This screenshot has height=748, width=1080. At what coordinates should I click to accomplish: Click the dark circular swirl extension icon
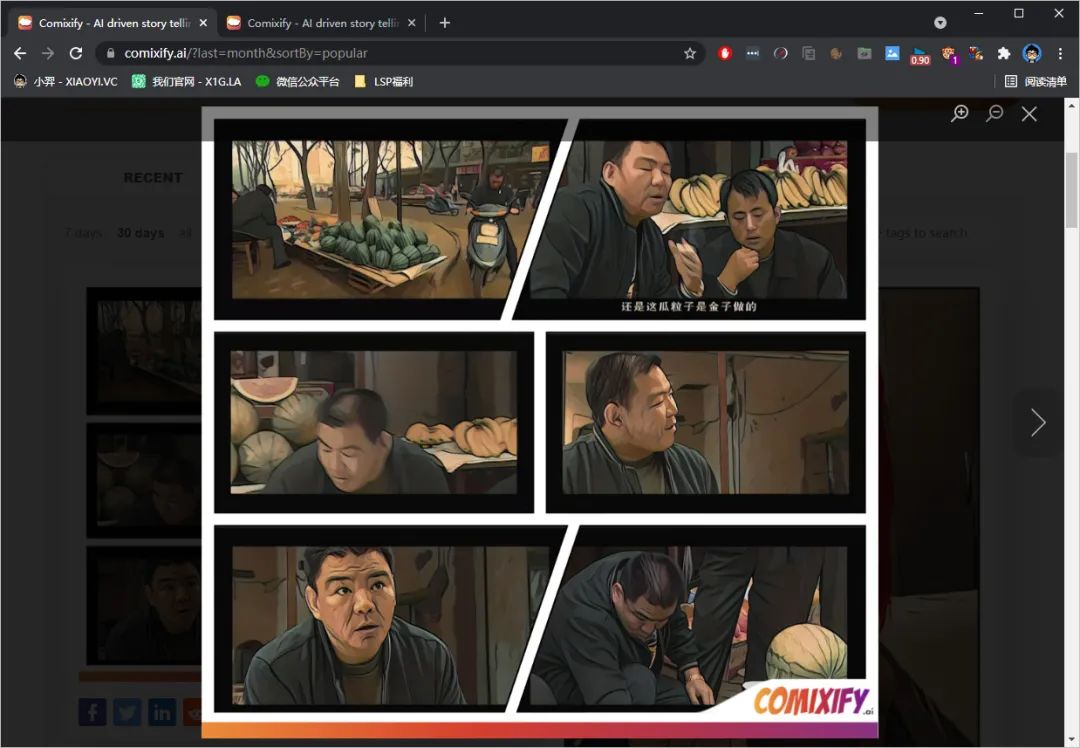[x=780, y=53]
